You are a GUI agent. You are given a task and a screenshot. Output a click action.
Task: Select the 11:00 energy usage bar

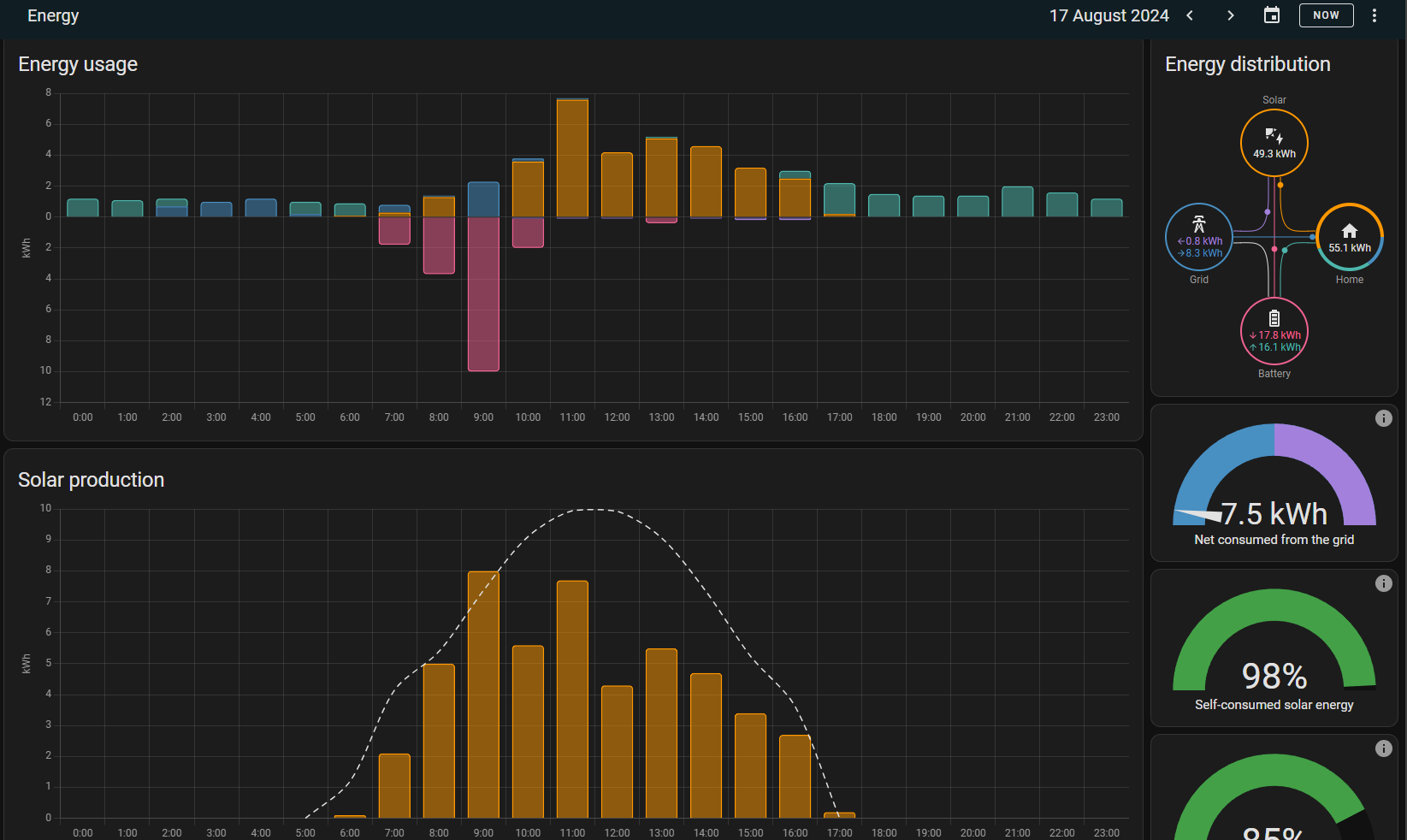point(572,158)
